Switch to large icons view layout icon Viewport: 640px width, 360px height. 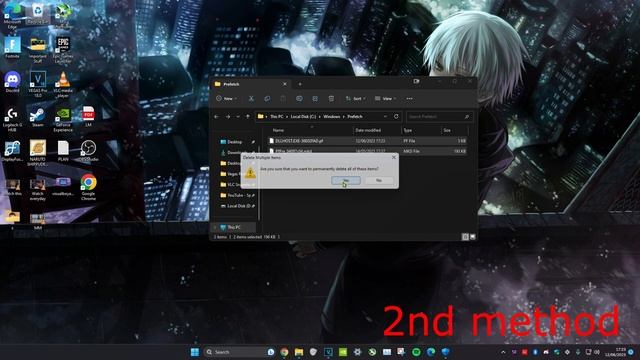473,237
